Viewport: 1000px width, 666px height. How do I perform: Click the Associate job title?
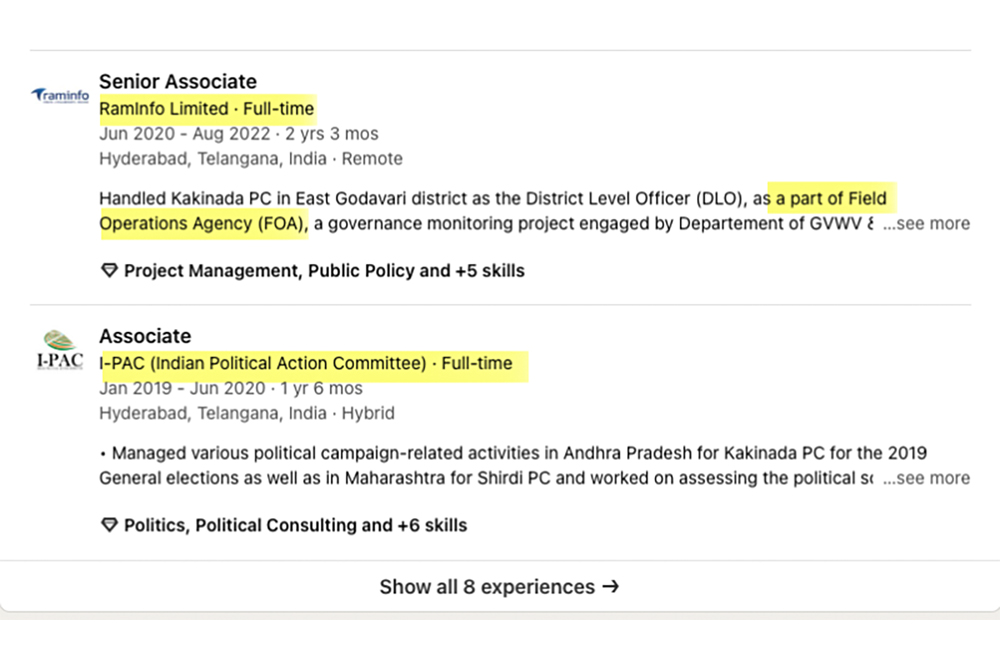145,336
